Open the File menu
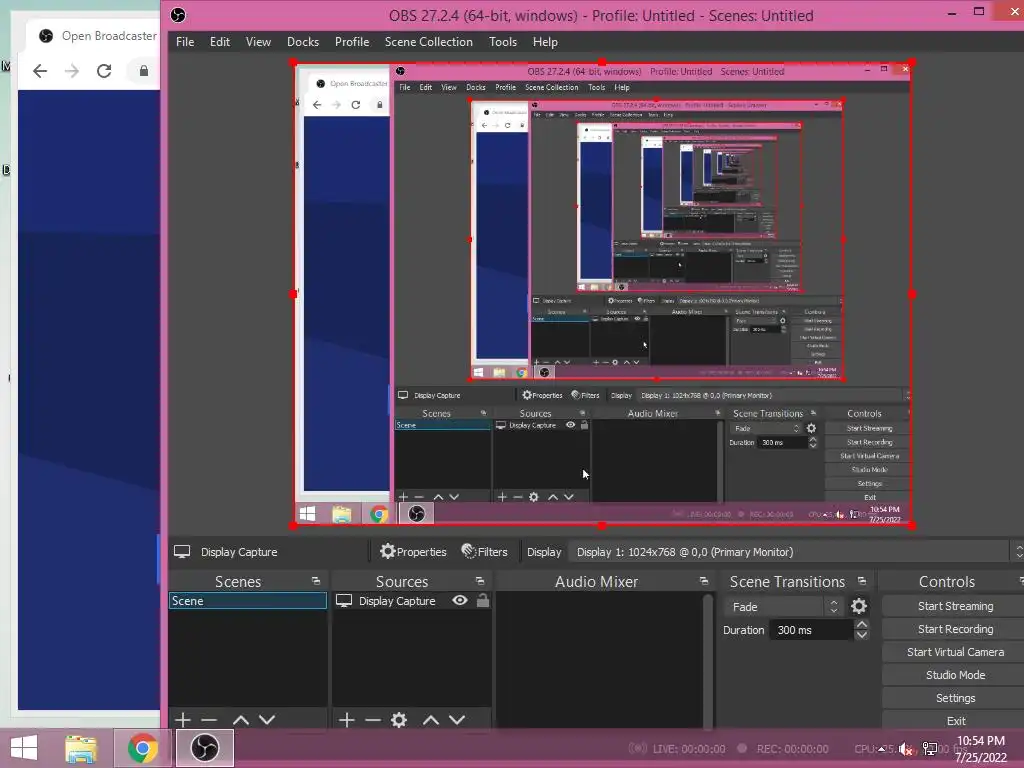The height and width of the screenshot is (768, 1024). coord(185,42)
